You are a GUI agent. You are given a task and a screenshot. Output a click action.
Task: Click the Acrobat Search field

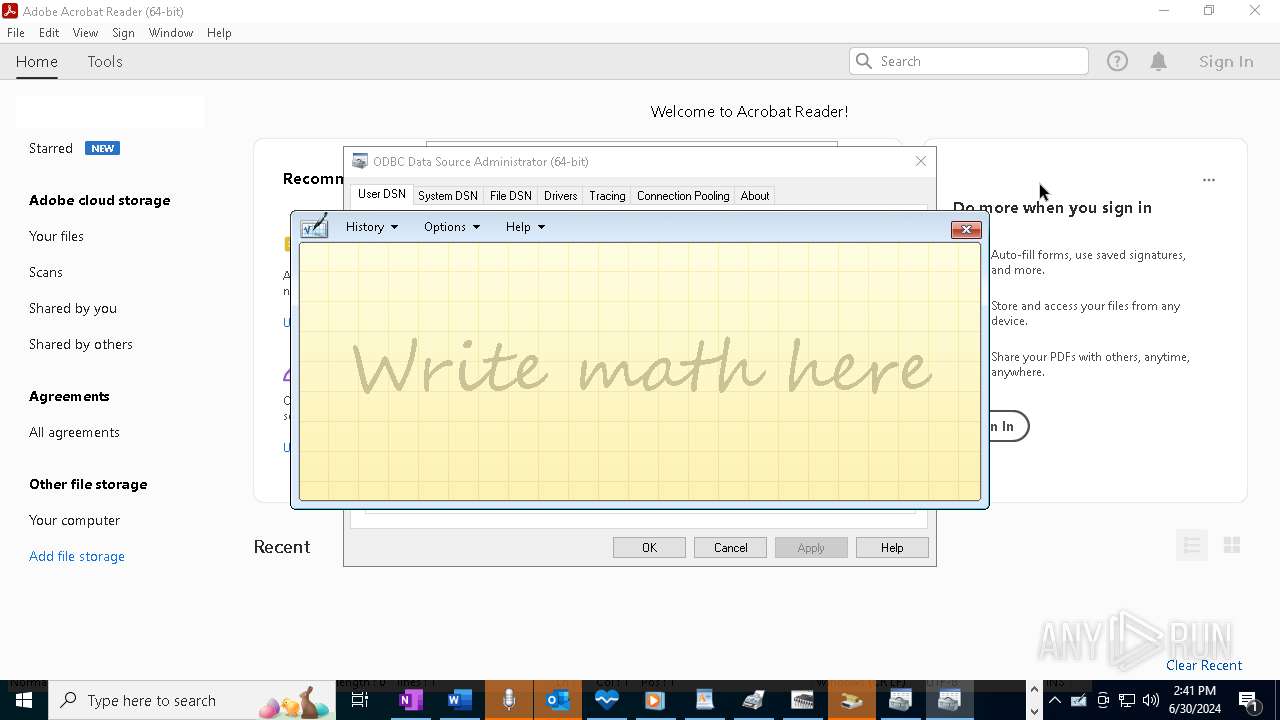[x=969, y=61]
